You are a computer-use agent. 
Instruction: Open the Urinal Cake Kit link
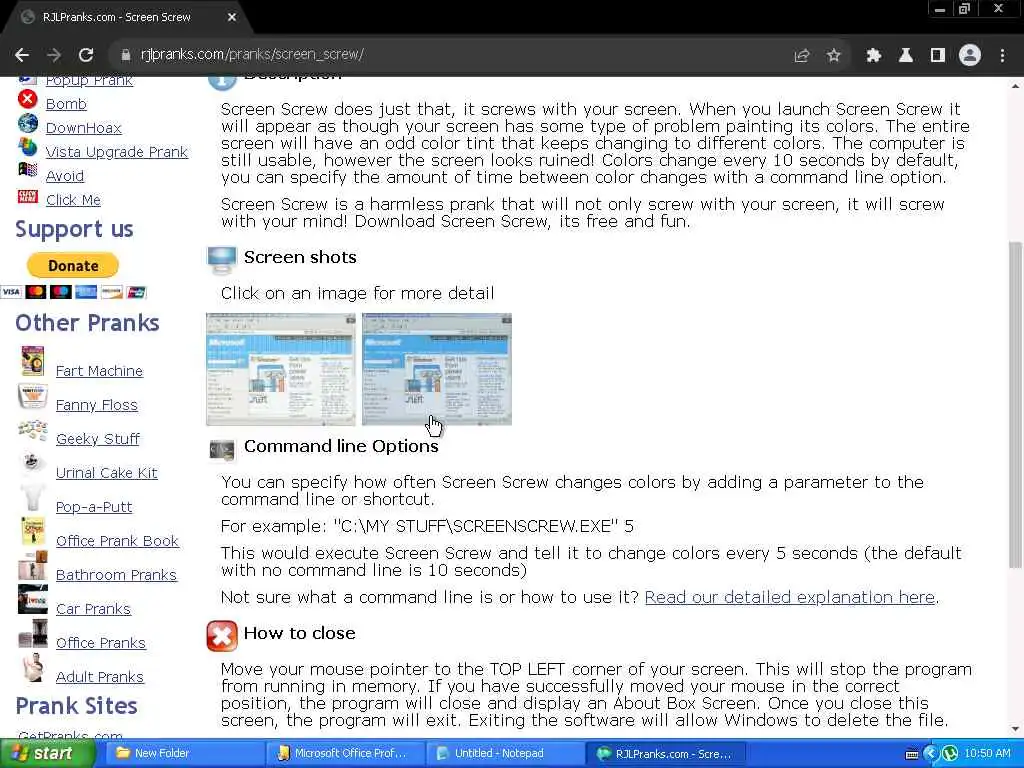tap(106, 473)
